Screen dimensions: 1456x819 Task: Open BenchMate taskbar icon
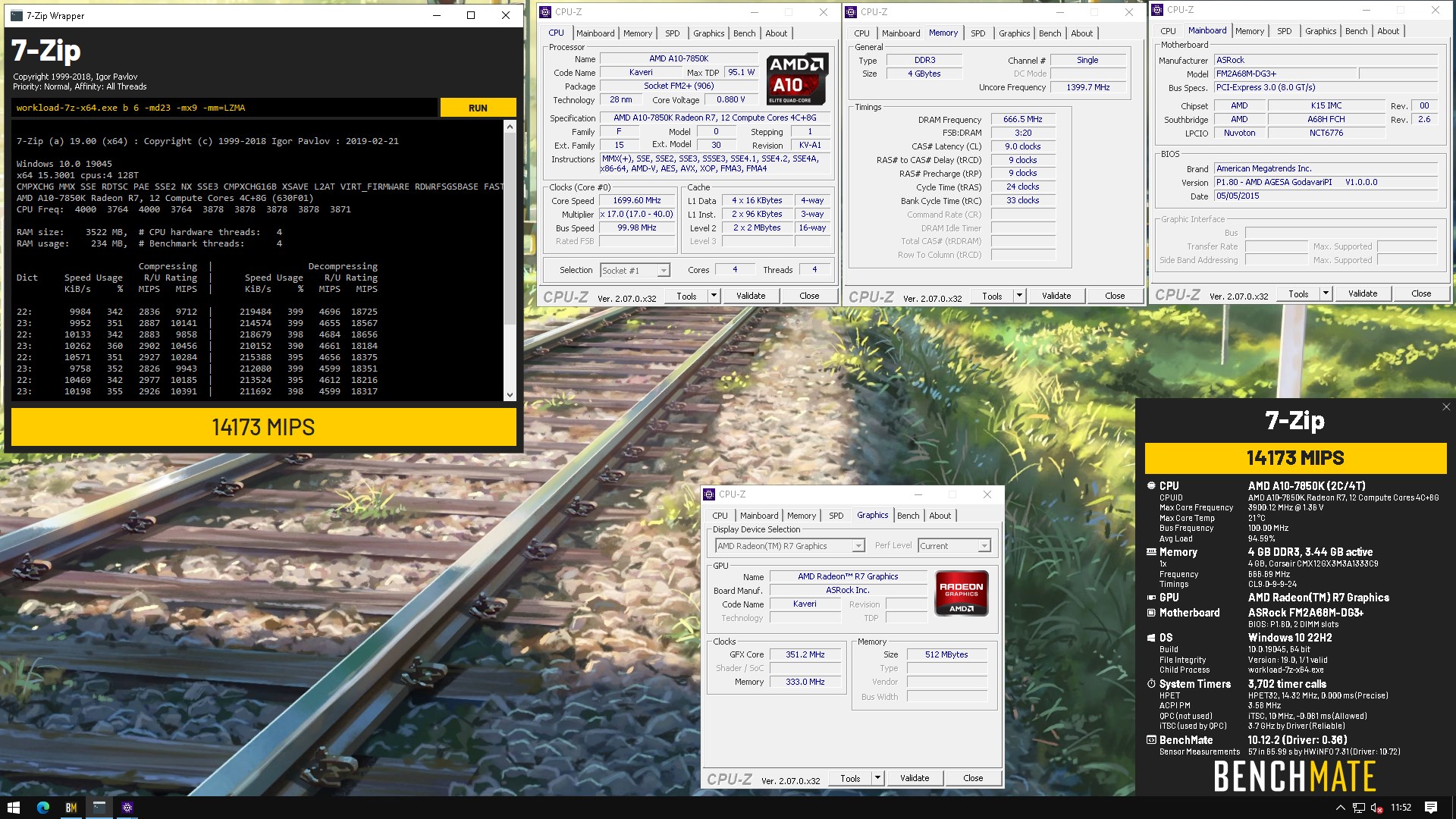(x=71, y=808)
